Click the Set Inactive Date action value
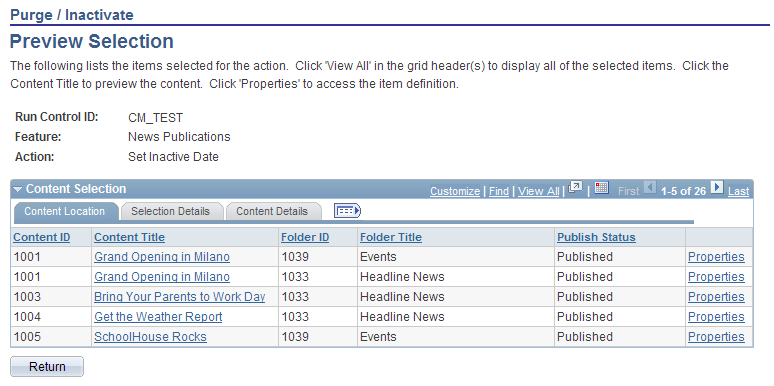This screenshot has width=774, height=386. [173, 157]
